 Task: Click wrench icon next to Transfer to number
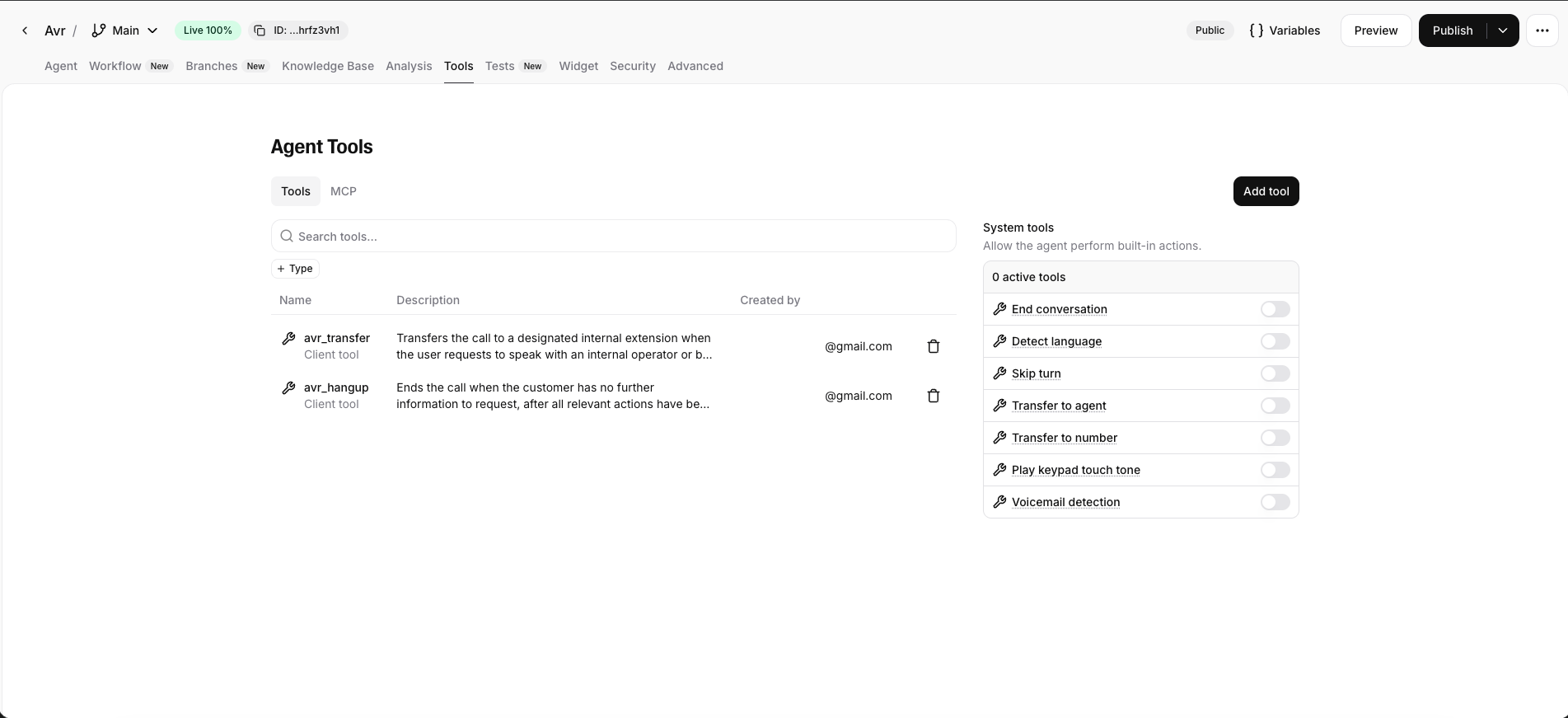[999, 438]
